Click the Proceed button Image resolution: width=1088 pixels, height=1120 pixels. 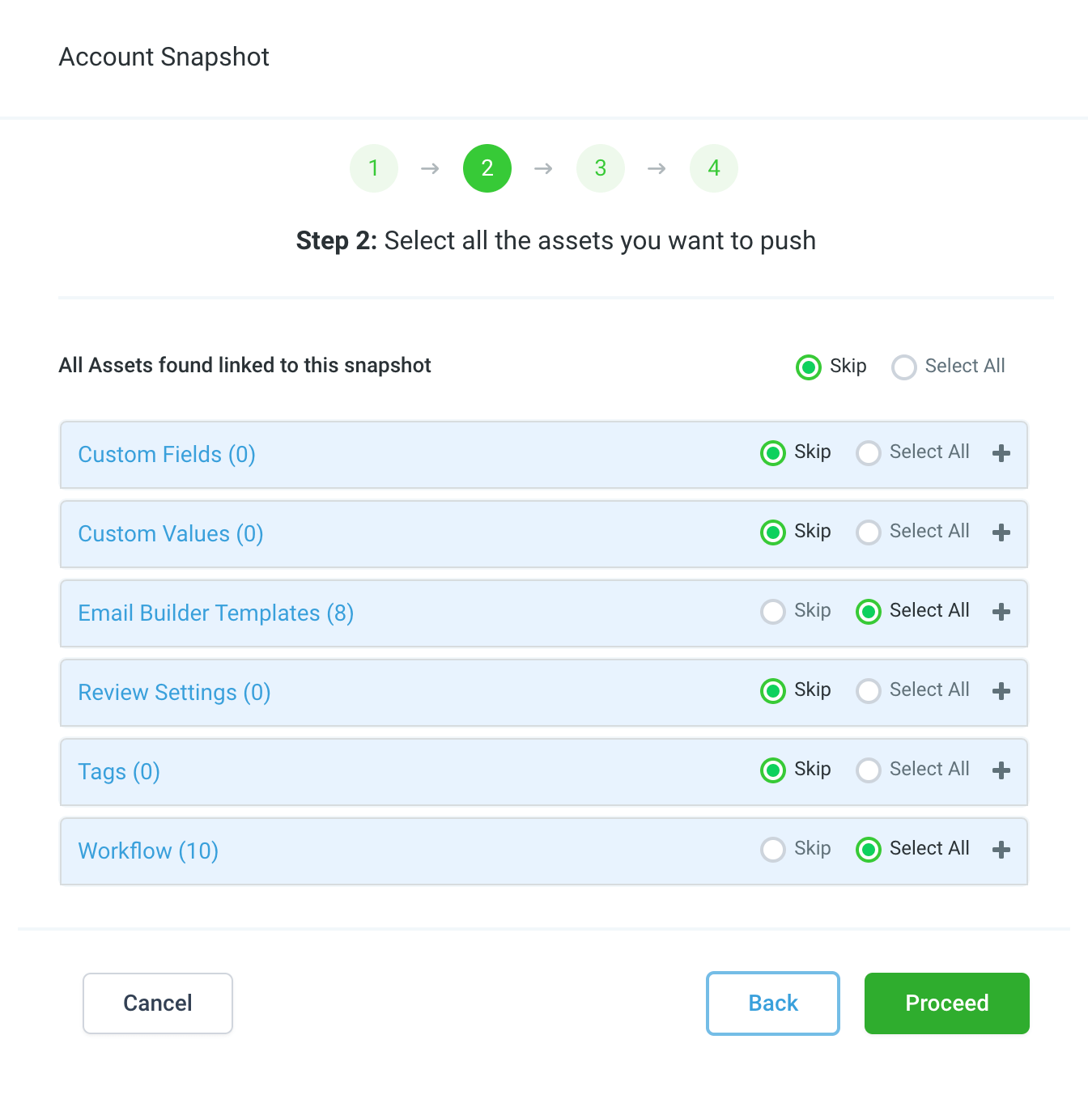946,1003
